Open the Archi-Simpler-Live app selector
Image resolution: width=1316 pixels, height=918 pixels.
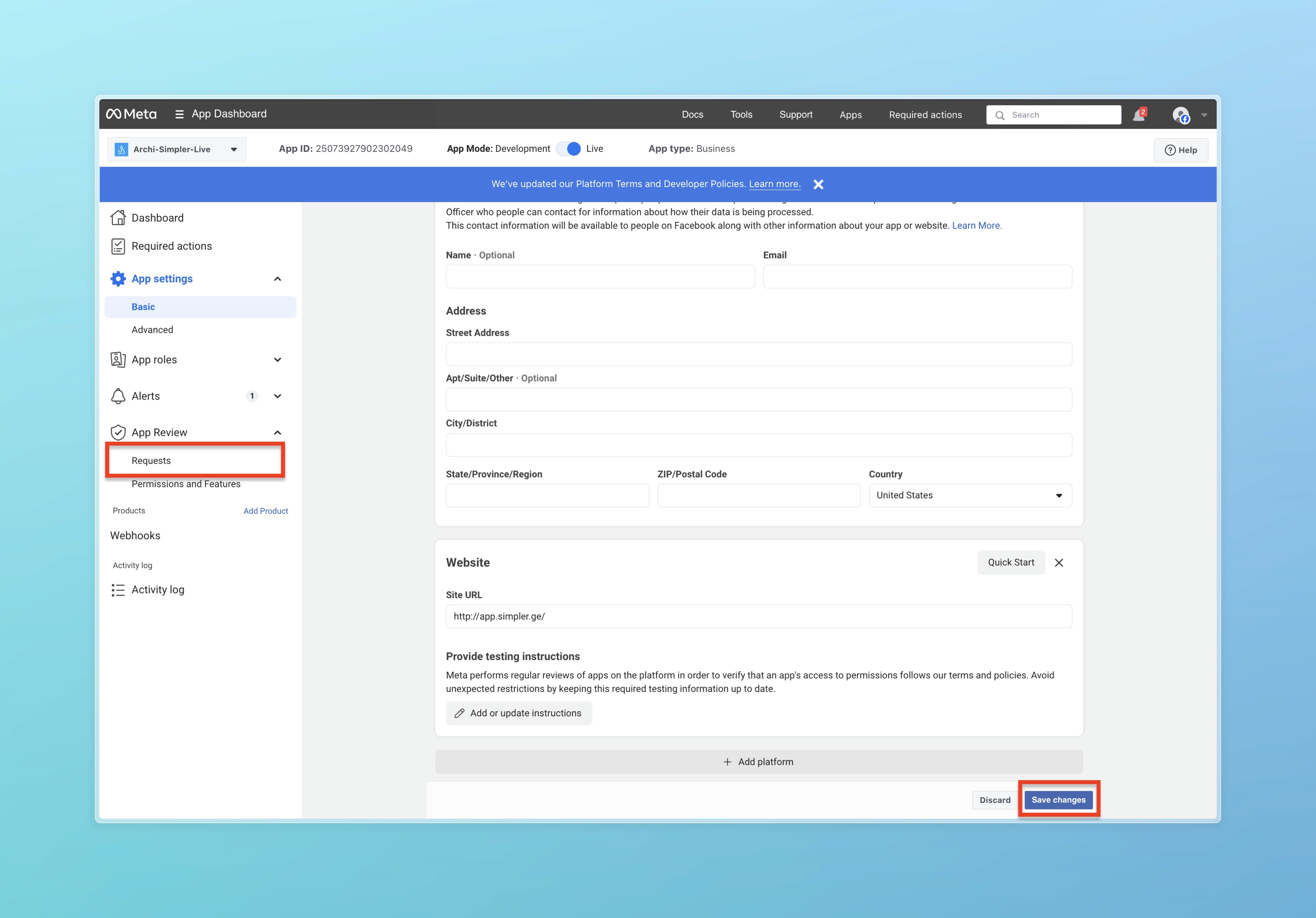[177, 149]
